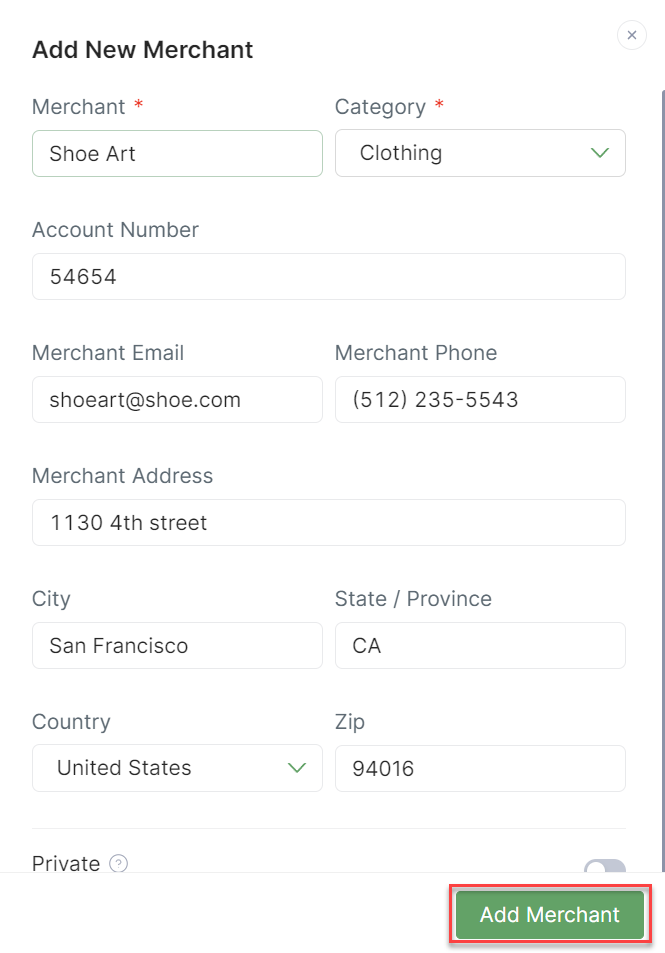Image resolution: width=665 pixels, height=953 pixels.
Task: Open the Category dropdown showing Clothing
Action: click(479, 153)
